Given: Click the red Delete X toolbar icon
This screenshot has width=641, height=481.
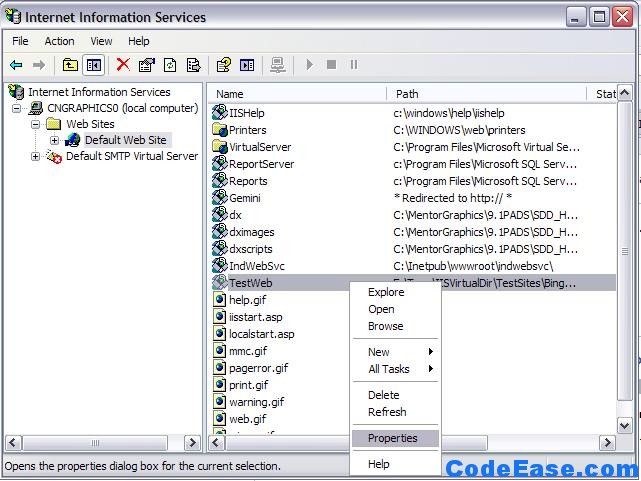Looking at the screenshot, I should (123, 65).
